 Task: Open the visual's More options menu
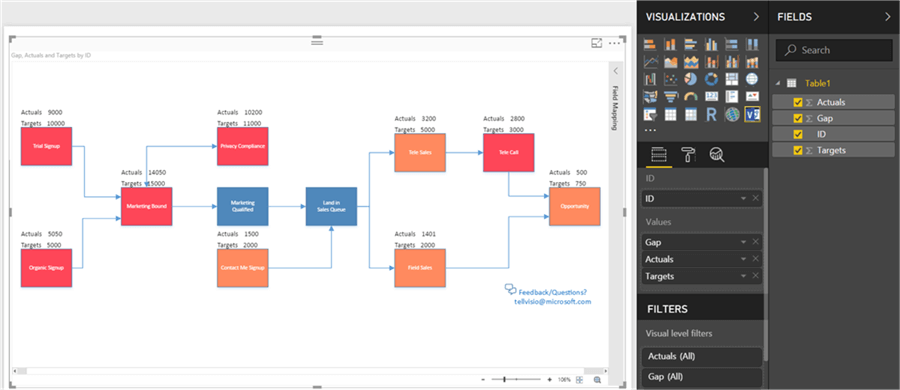coord(614,43)
